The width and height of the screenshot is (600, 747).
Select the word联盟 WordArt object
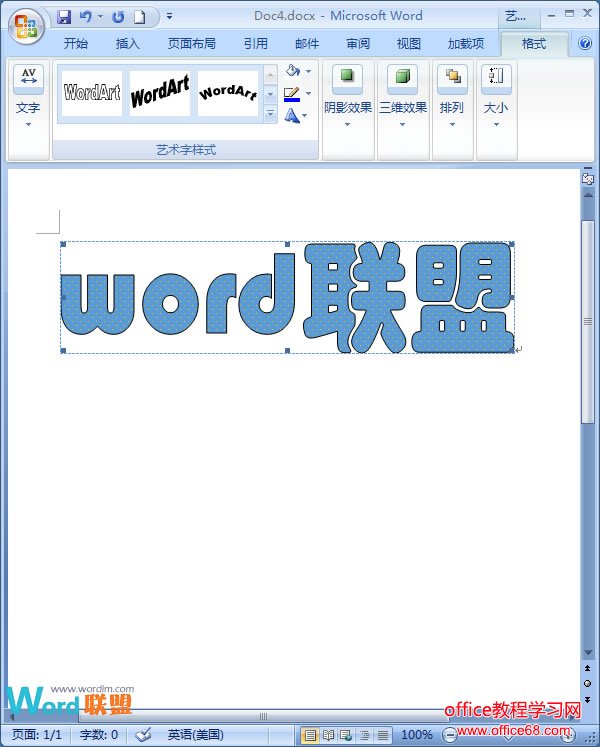click(x=288, y=298)
